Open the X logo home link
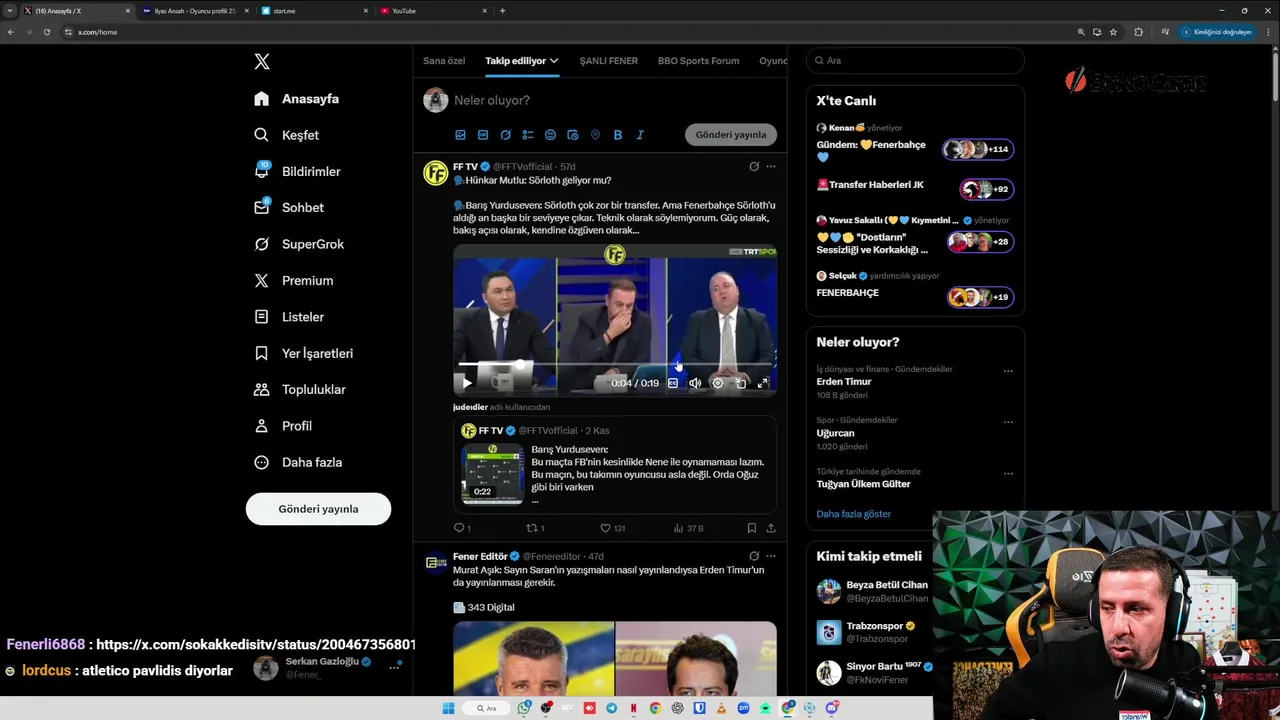Viewport: 1280px width, 720px height. 262,62
